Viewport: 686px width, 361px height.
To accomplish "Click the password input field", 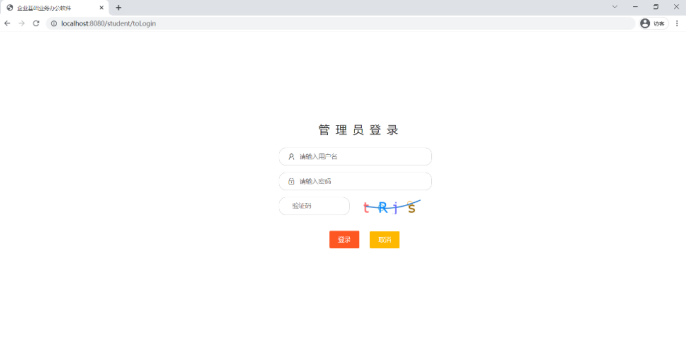I will point(355,181).
